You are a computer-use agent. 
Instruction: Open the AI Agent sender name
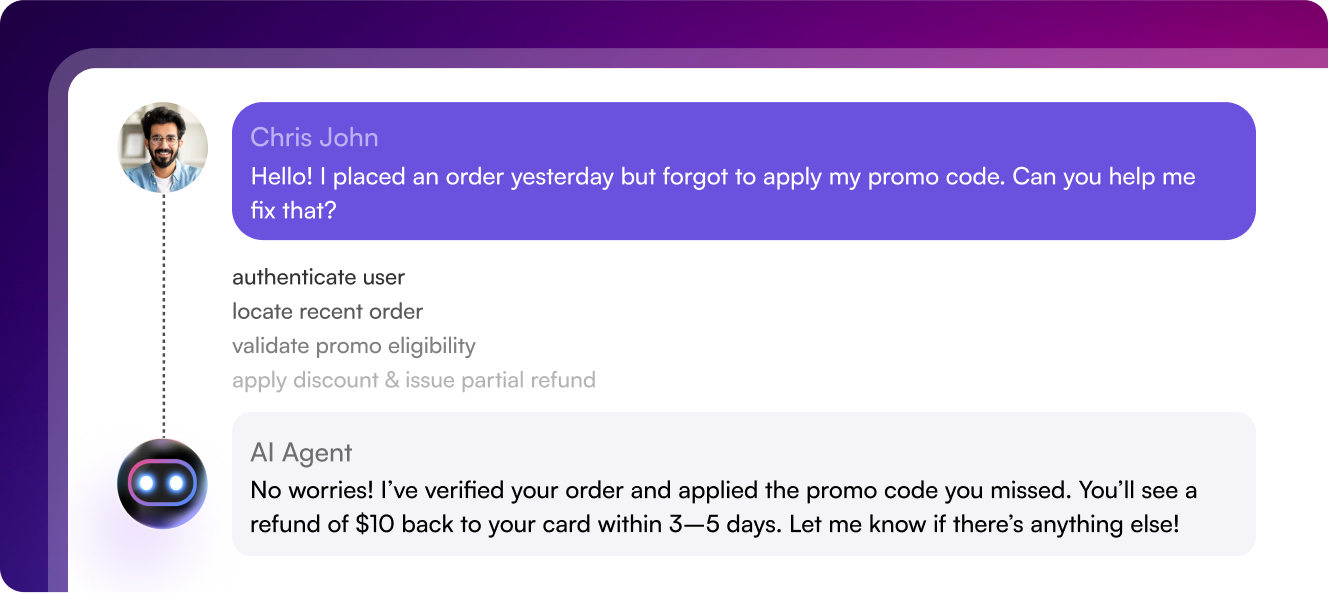pyautogui.click(x=301, y=452)
